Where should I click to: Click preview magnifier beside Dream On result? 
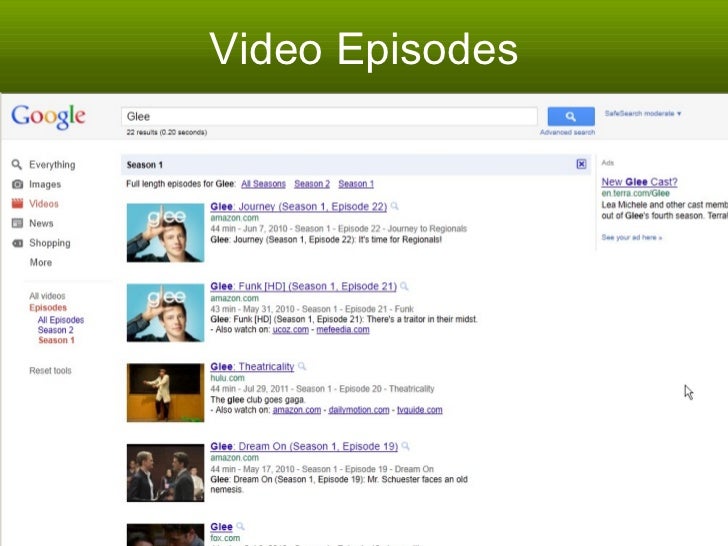[406, 446]
